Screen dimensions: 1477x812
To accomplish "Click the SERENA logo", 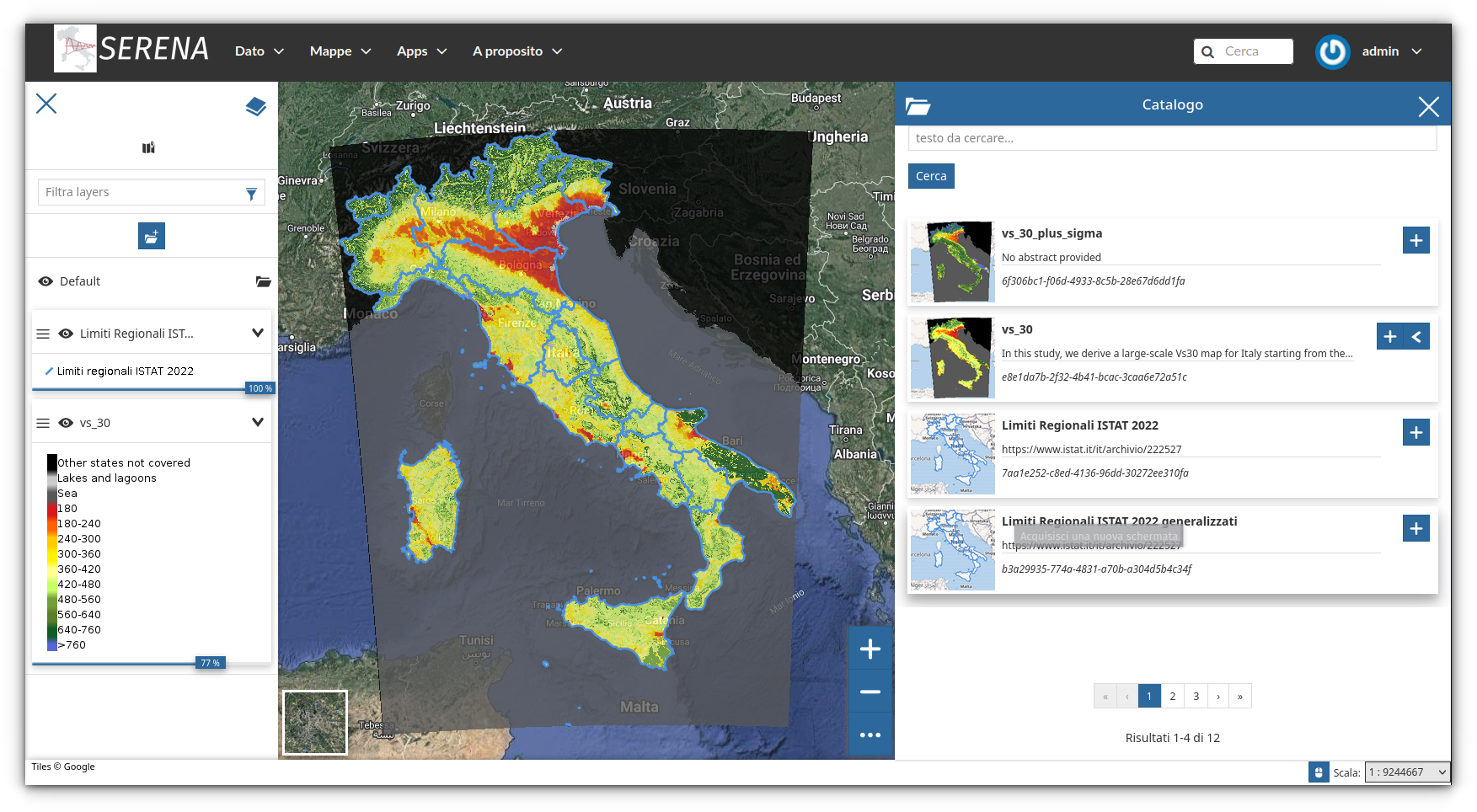I will (131, 49).
